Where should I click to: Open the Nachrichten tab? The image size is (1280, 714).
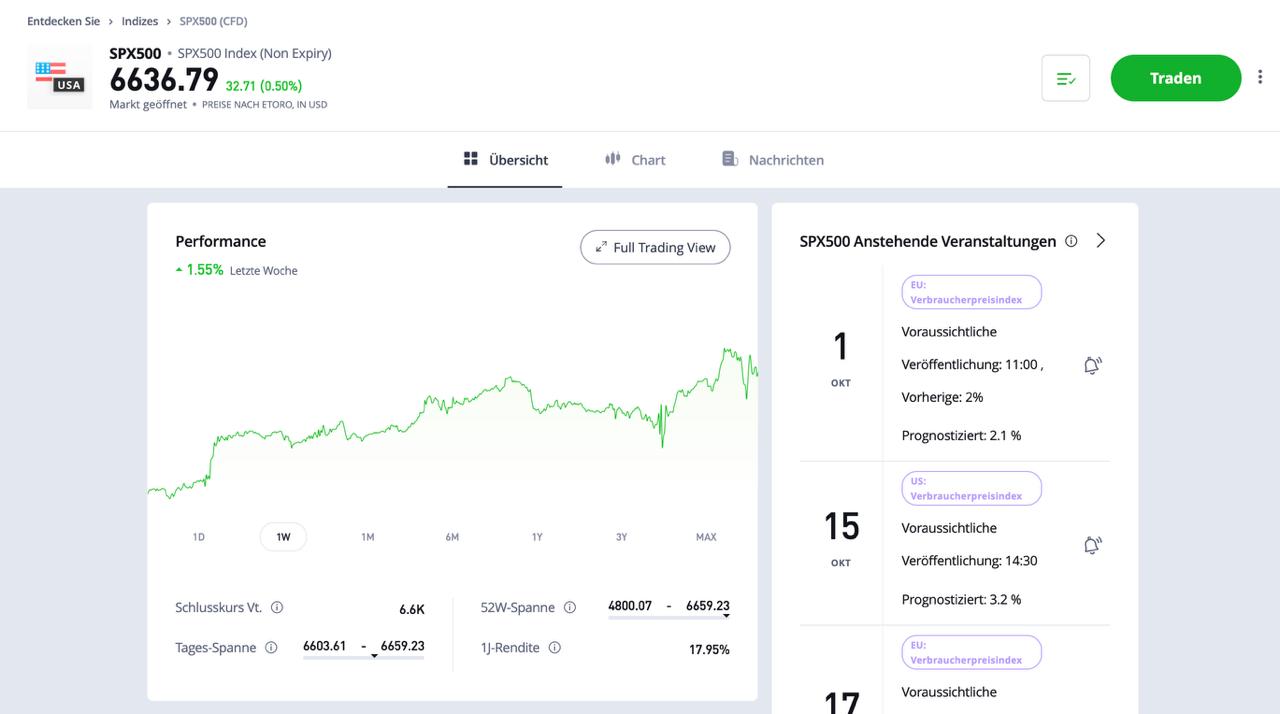coord(773,160)
